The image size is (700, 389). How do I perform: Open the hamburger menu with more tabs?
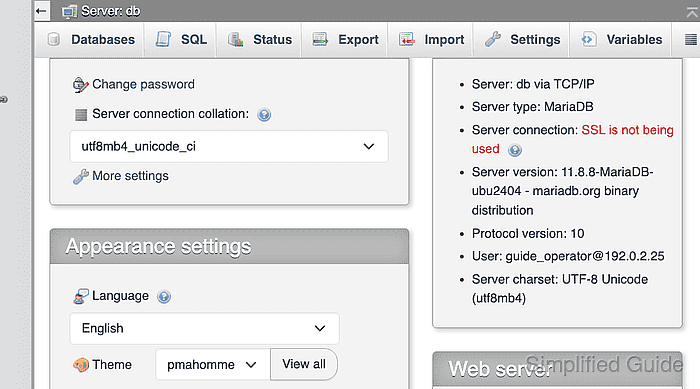click(x=691, y=40)
